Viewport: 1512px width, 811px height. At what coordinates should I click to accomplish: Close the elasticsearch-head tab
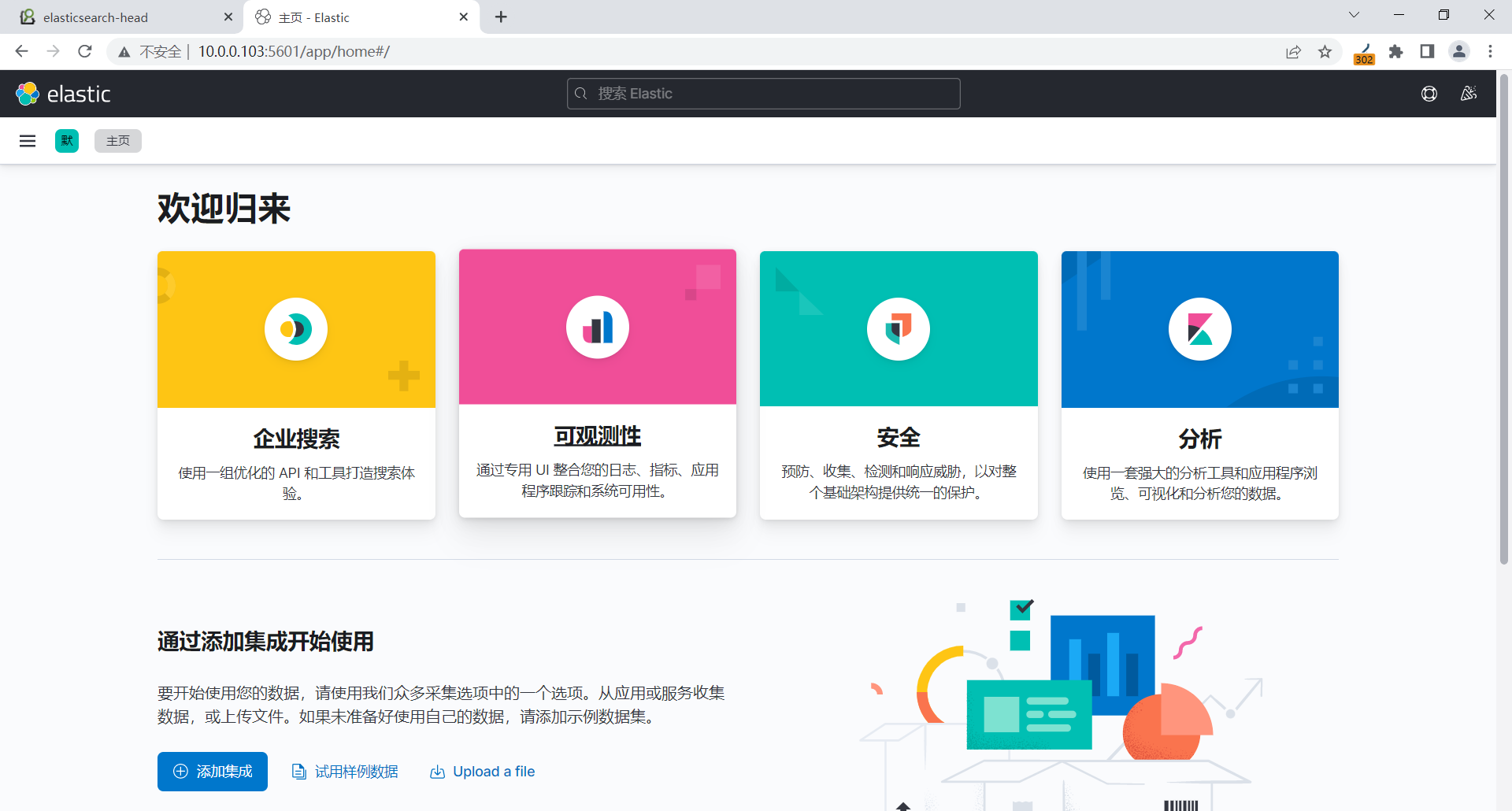tap(228, 17)
